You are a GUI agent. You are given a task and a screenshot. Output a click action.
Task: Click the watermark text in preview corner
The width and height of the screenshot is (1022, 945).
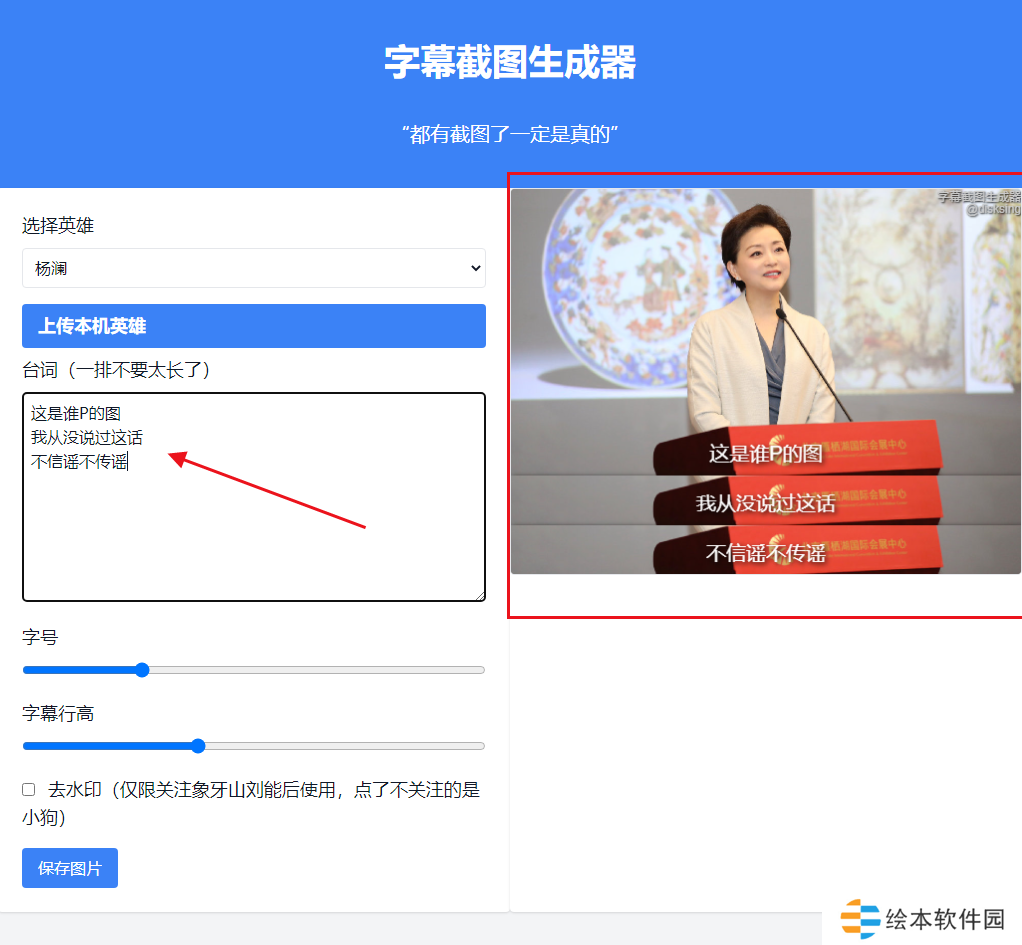(x=980, y=203)
